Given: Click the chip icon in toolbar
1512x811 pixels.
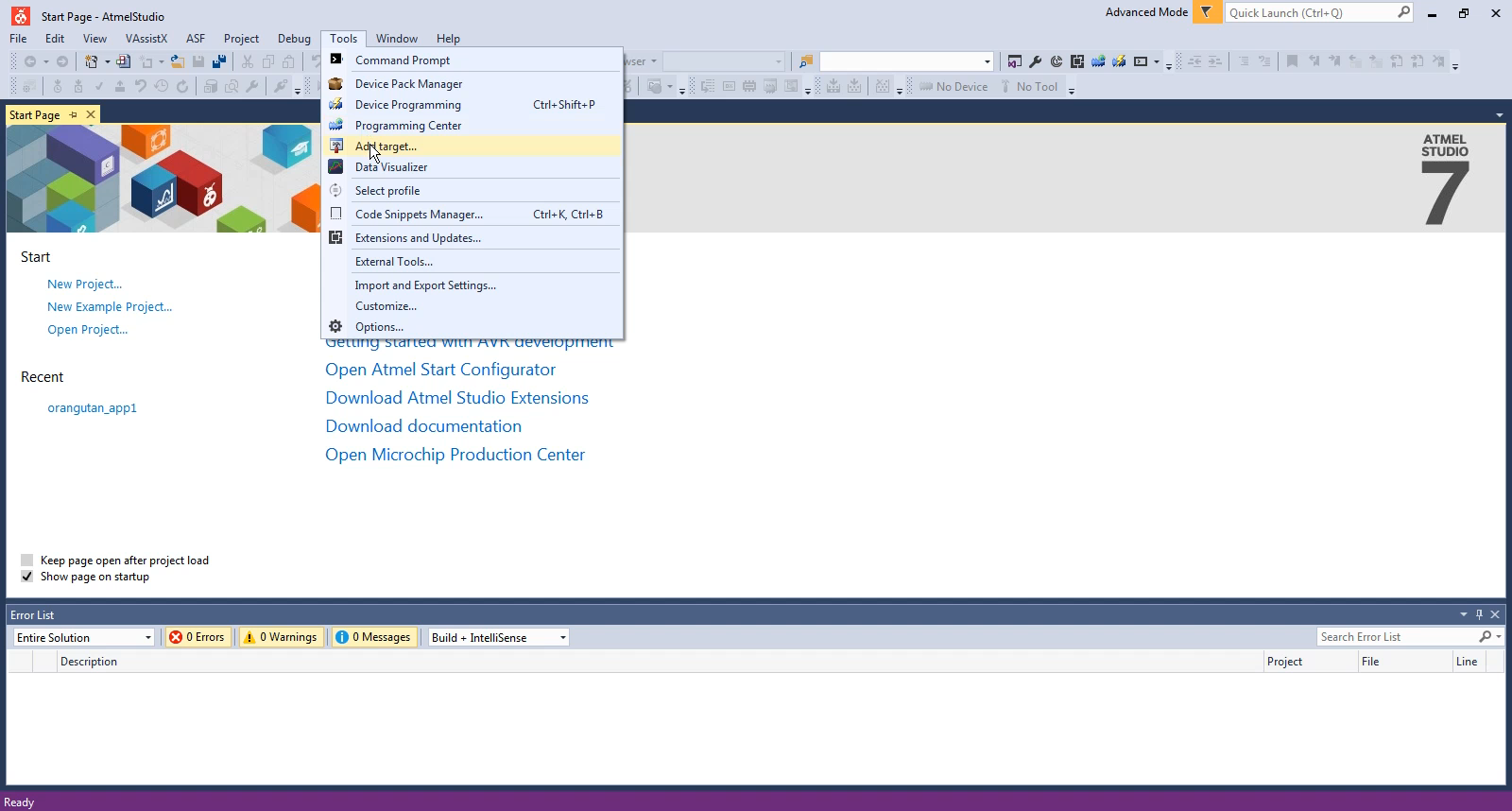Looking at the screenshot, I should [1077, 61].
